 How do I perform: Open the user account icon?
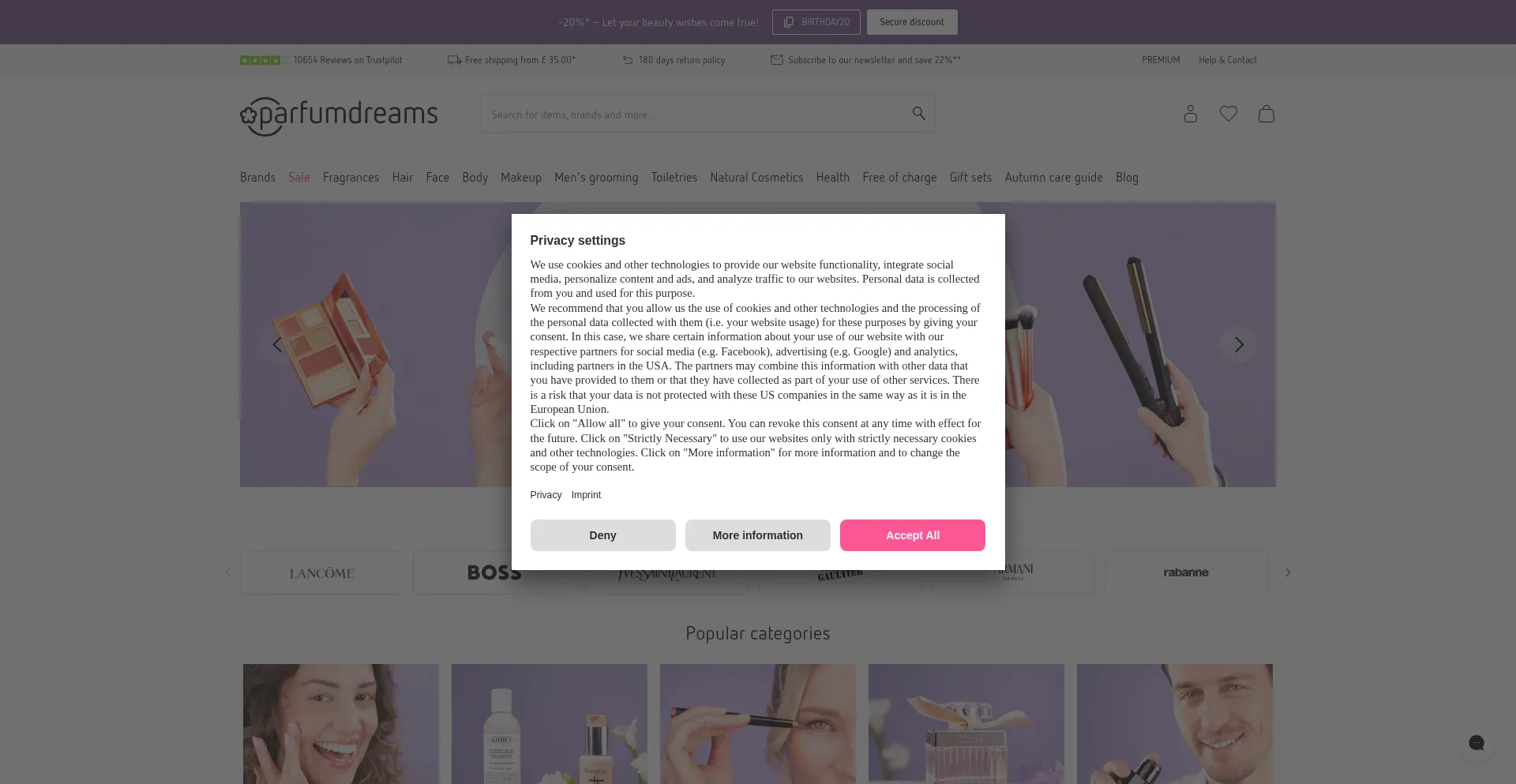click(x=1190, y=114)
